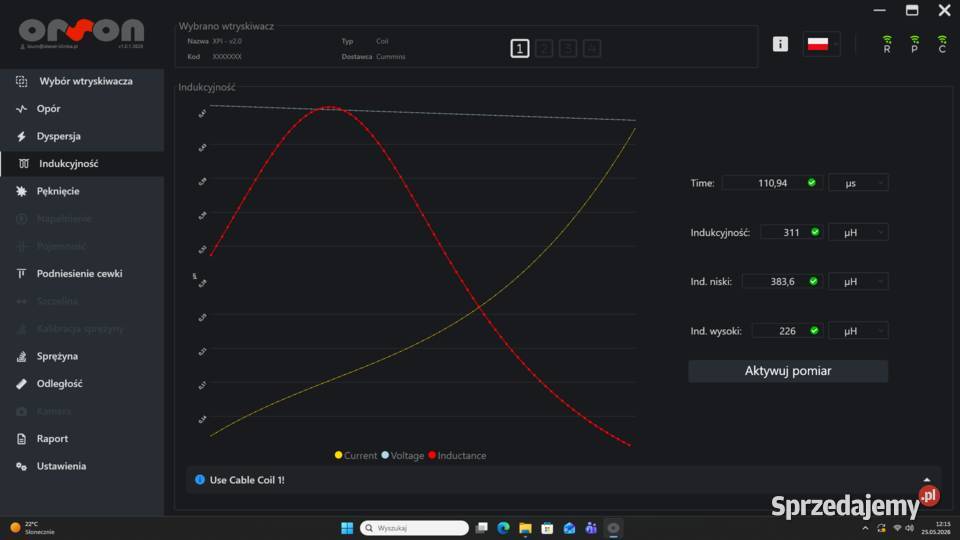Open the info icon in header

click(780, 44)
